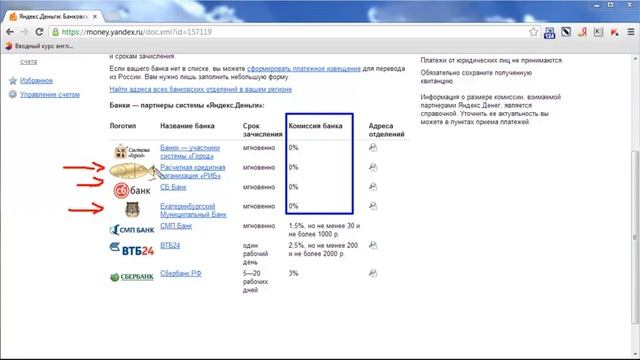640x360 pixels.
Task: Go back with the browser back arrow
Action: tap(10, 32)
